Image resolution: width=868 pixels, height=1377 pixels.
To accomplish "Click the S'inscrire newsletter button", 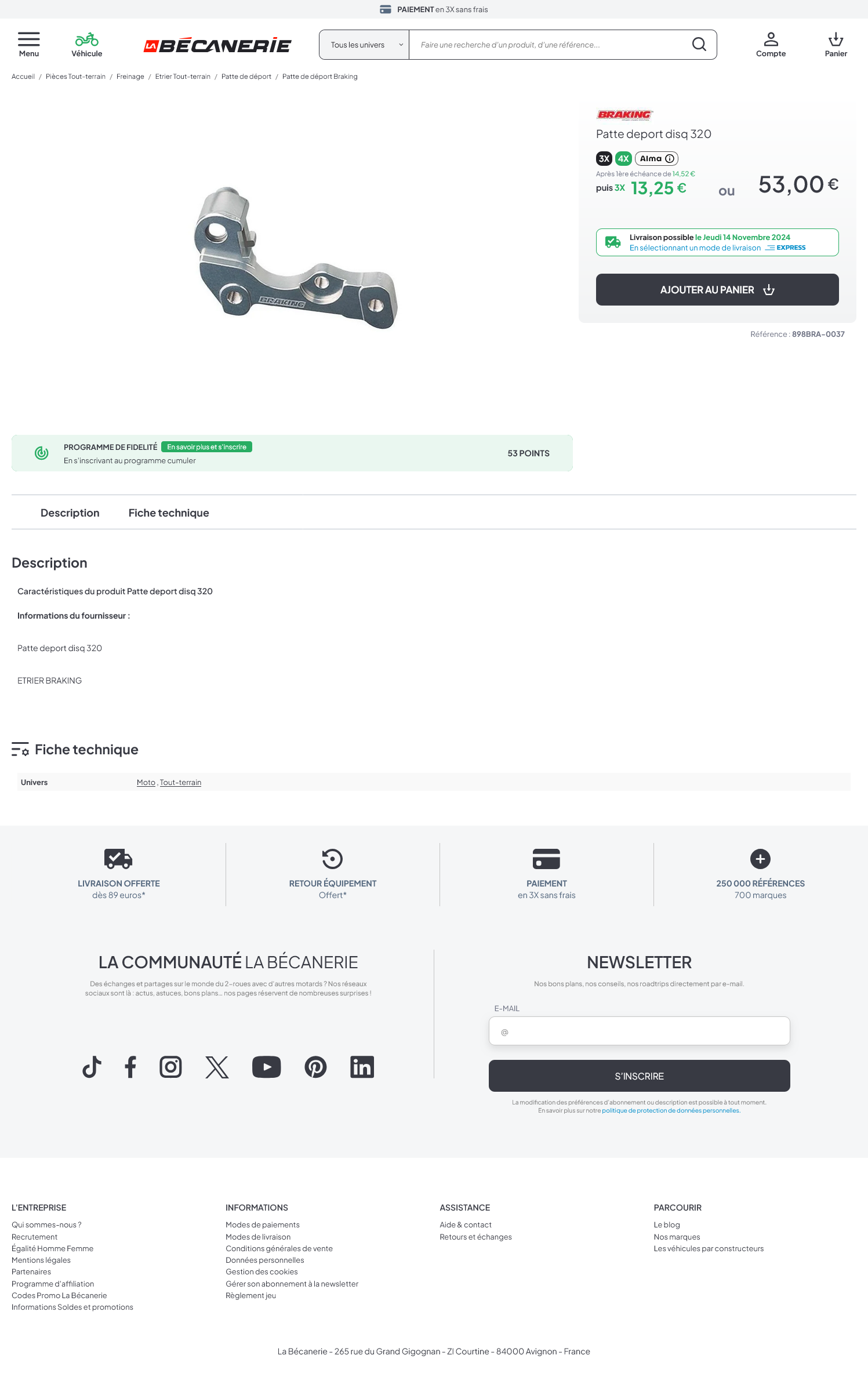I will coord(639,1076).
